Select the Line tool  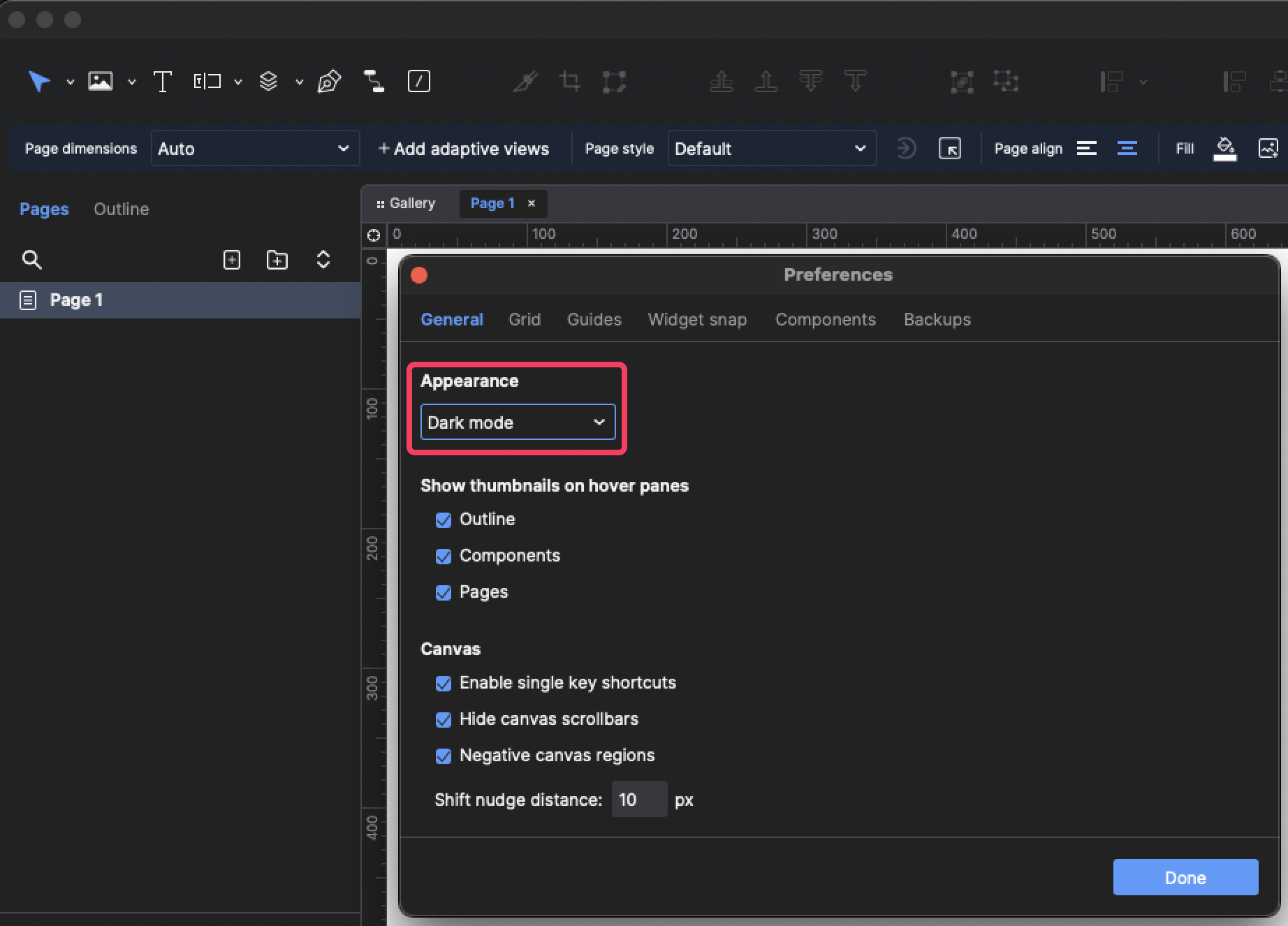[419, 82]
